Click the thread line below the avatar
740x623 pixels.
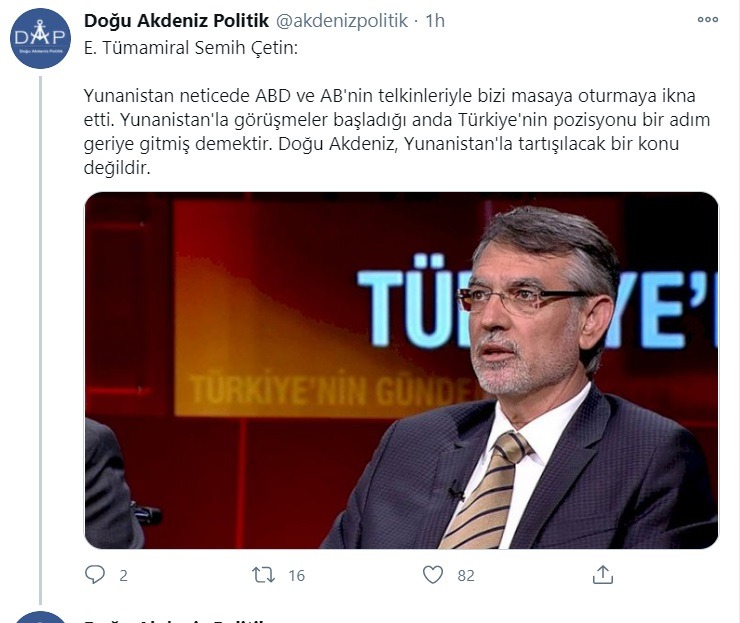41,340
